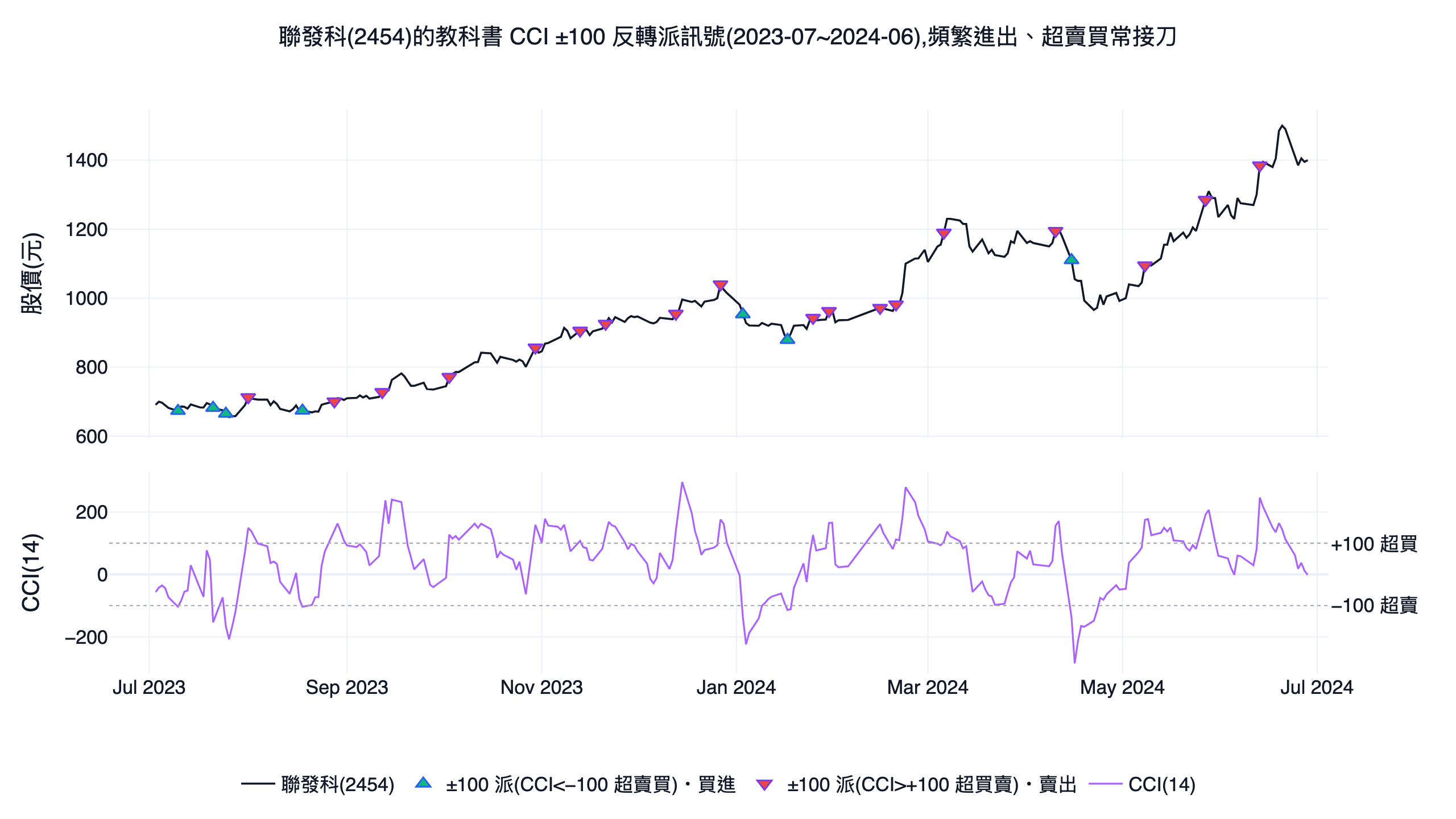Viewport: 1456px width, 819px height.
Task: Click the 1400 price axis tick label
Action: pos(86,160)
